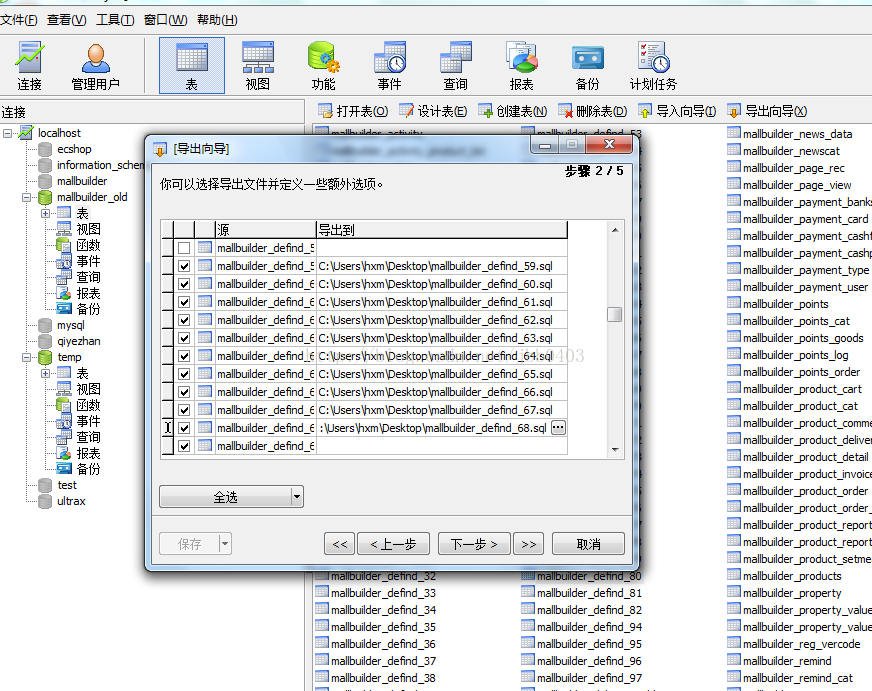Uncheck the mallbuilder_defind_61.sql row

(184, 302)
